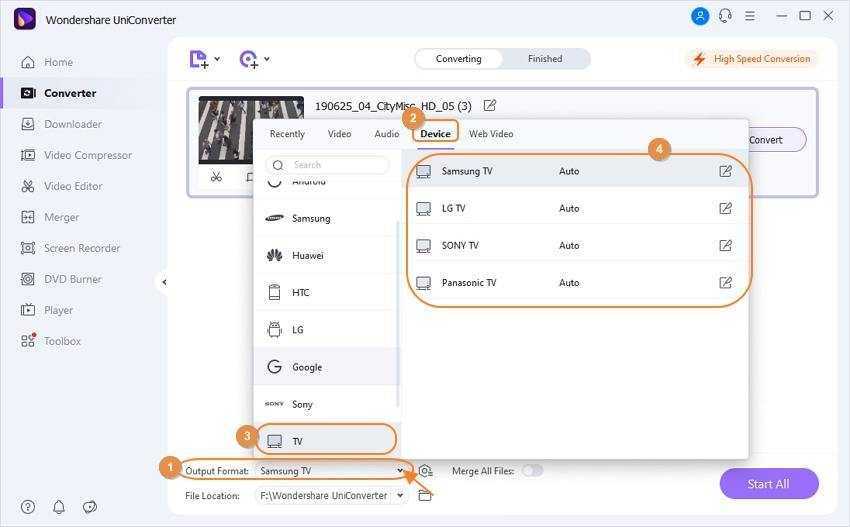Select LG in the device list
The image size is (850, 527).
[326, 330]
